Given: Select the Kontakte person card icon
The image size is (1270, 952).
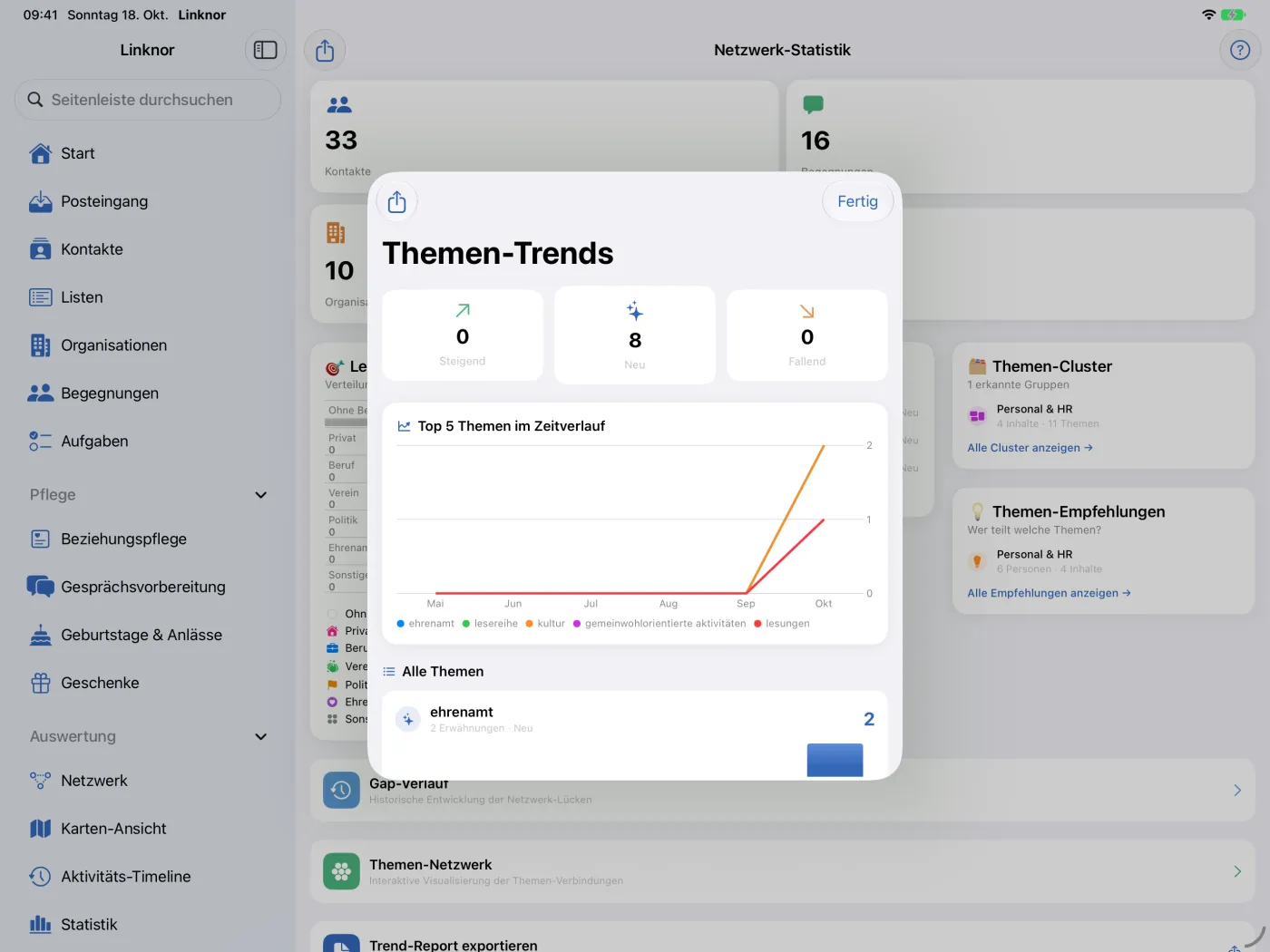Looking at the screenshot, I should coord(41,249).
